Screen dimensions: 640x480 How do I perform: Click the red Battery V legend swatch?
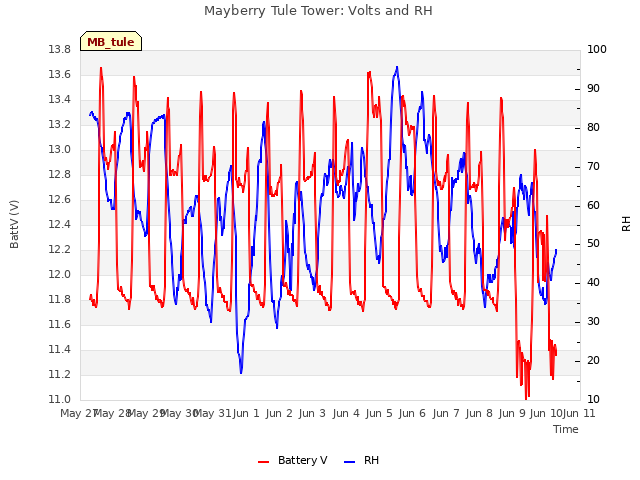point(264,461)
